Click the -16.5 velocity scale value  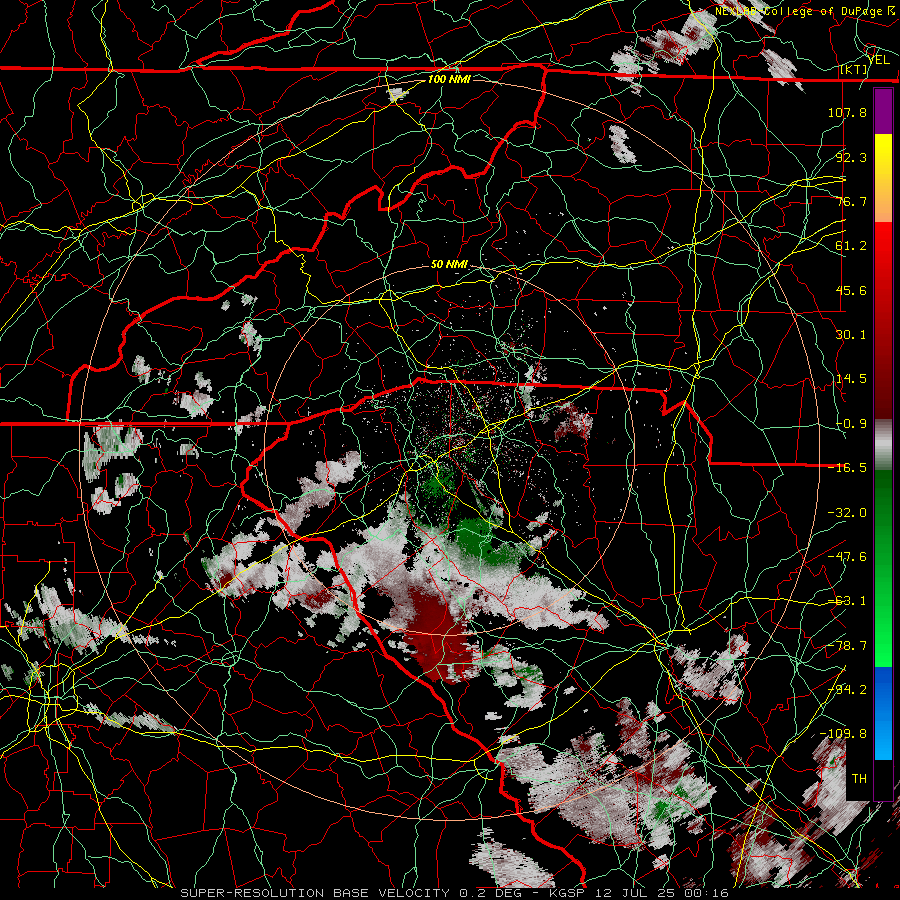[x=847, y=468]
